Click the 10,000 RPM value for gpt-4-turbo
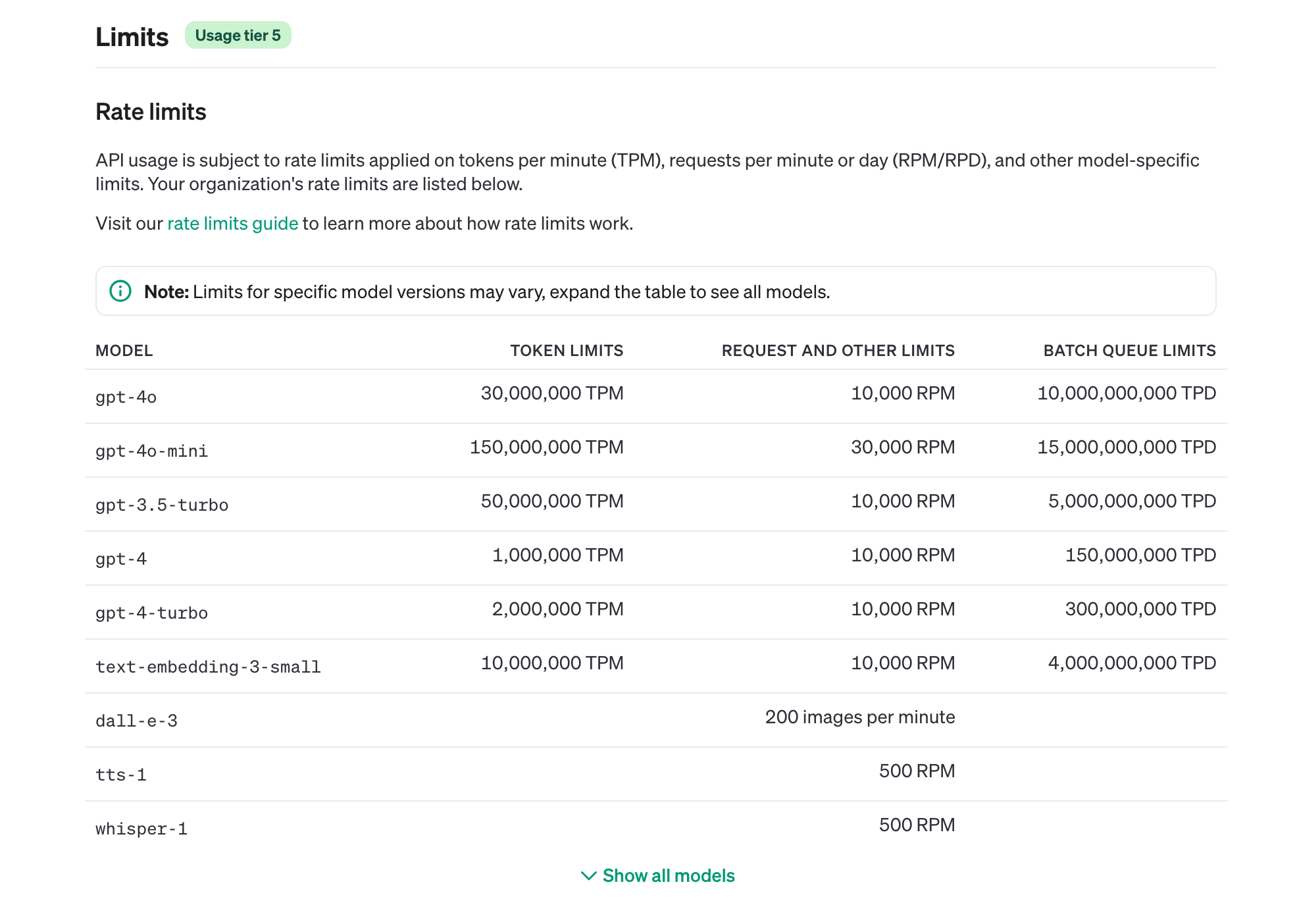1295x924 pixels. point(903,609)
